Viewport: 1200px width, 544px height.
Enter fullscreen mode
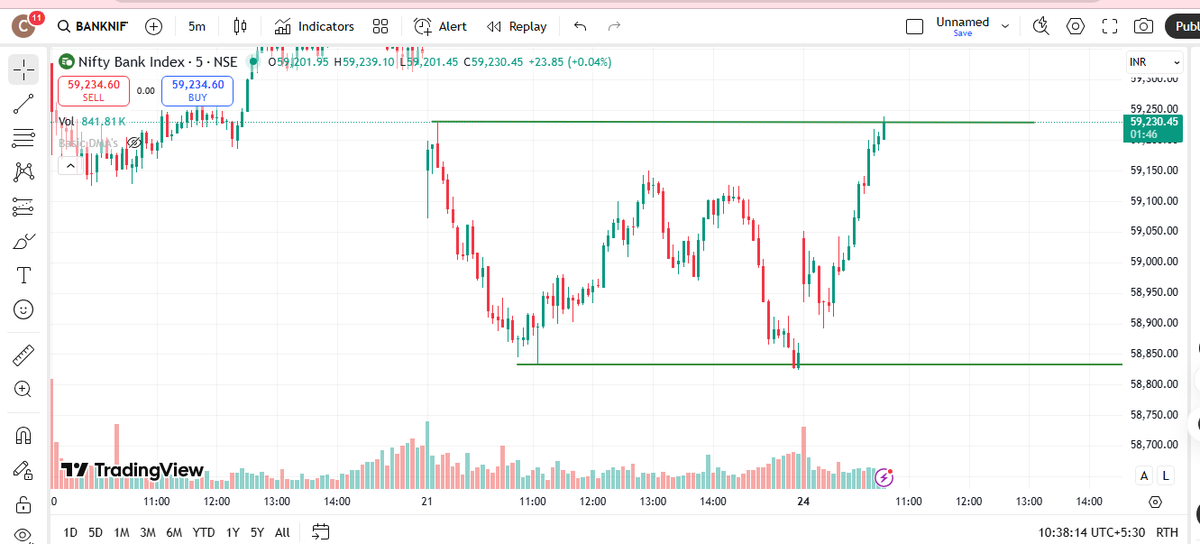tap(1110, 27)
